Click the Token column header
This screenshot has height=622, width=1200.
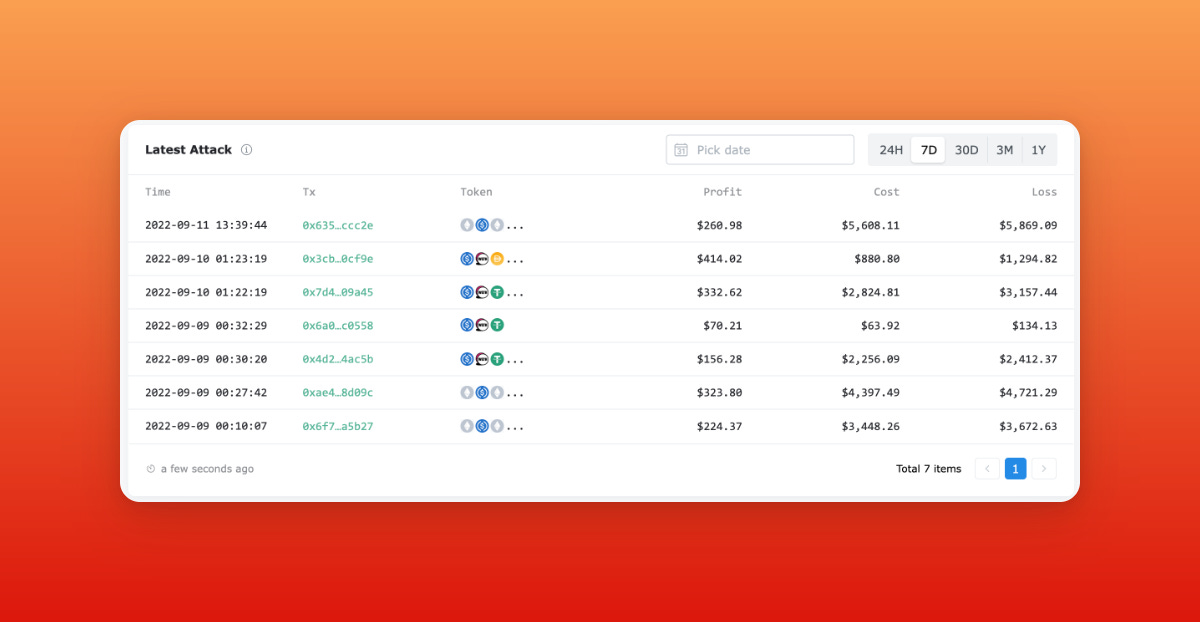476,192
